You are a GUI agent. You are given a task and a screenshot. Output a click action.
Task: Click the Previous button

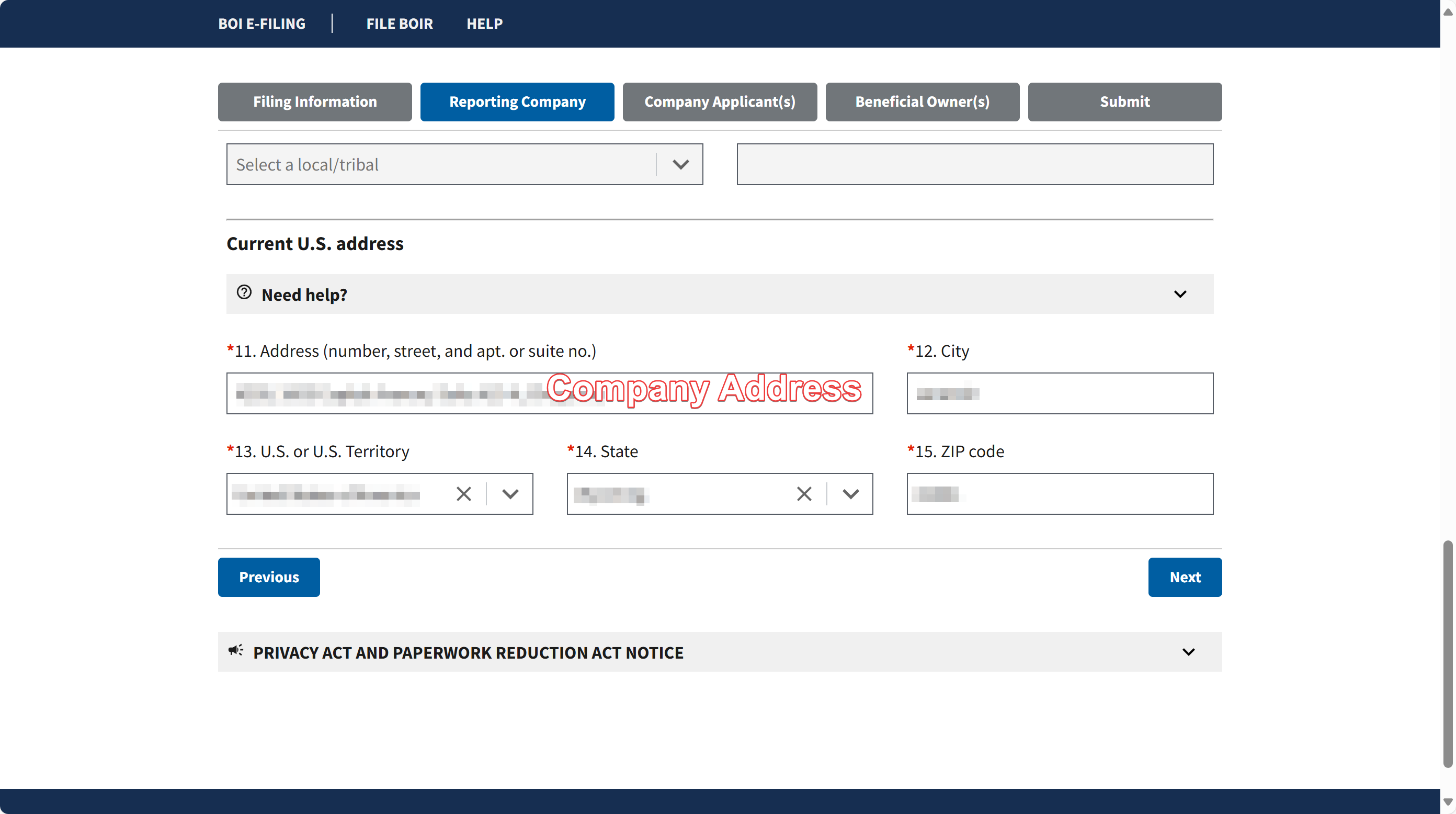click(x=269, y=577)
